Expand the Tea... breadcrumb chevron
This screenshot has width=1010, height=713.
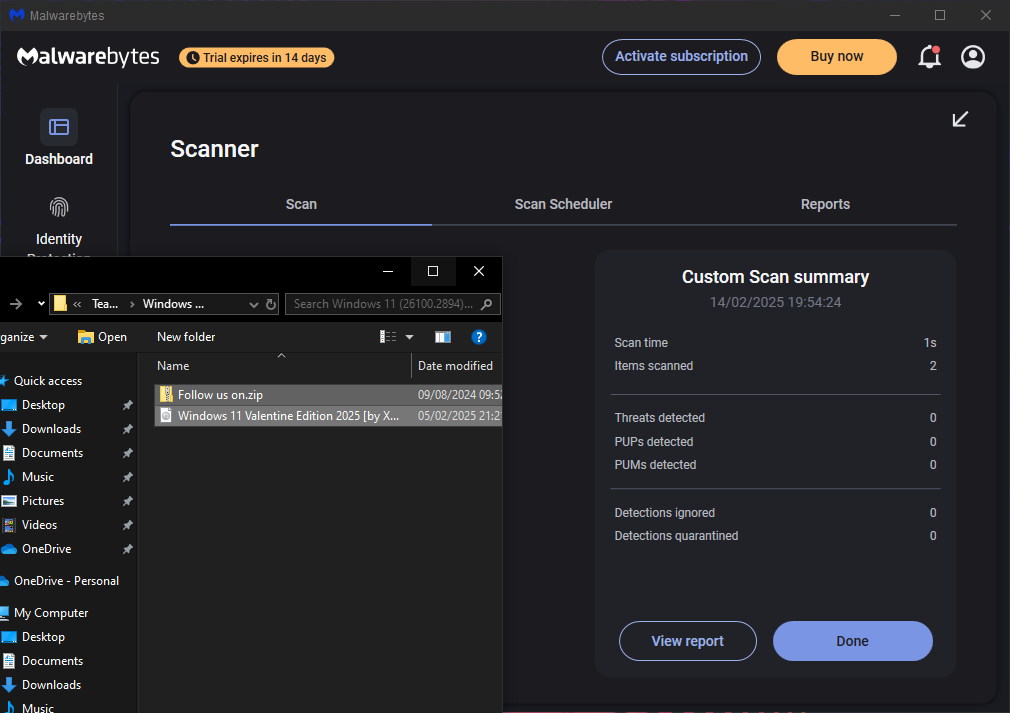[132, 304]
